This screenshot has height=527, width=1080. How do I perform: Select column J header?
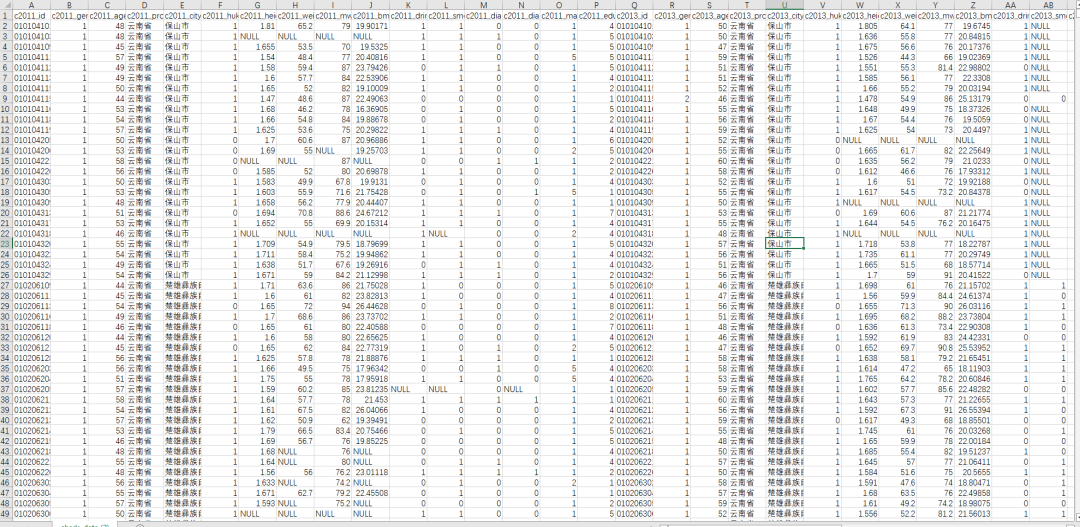(x=371, y=4)
